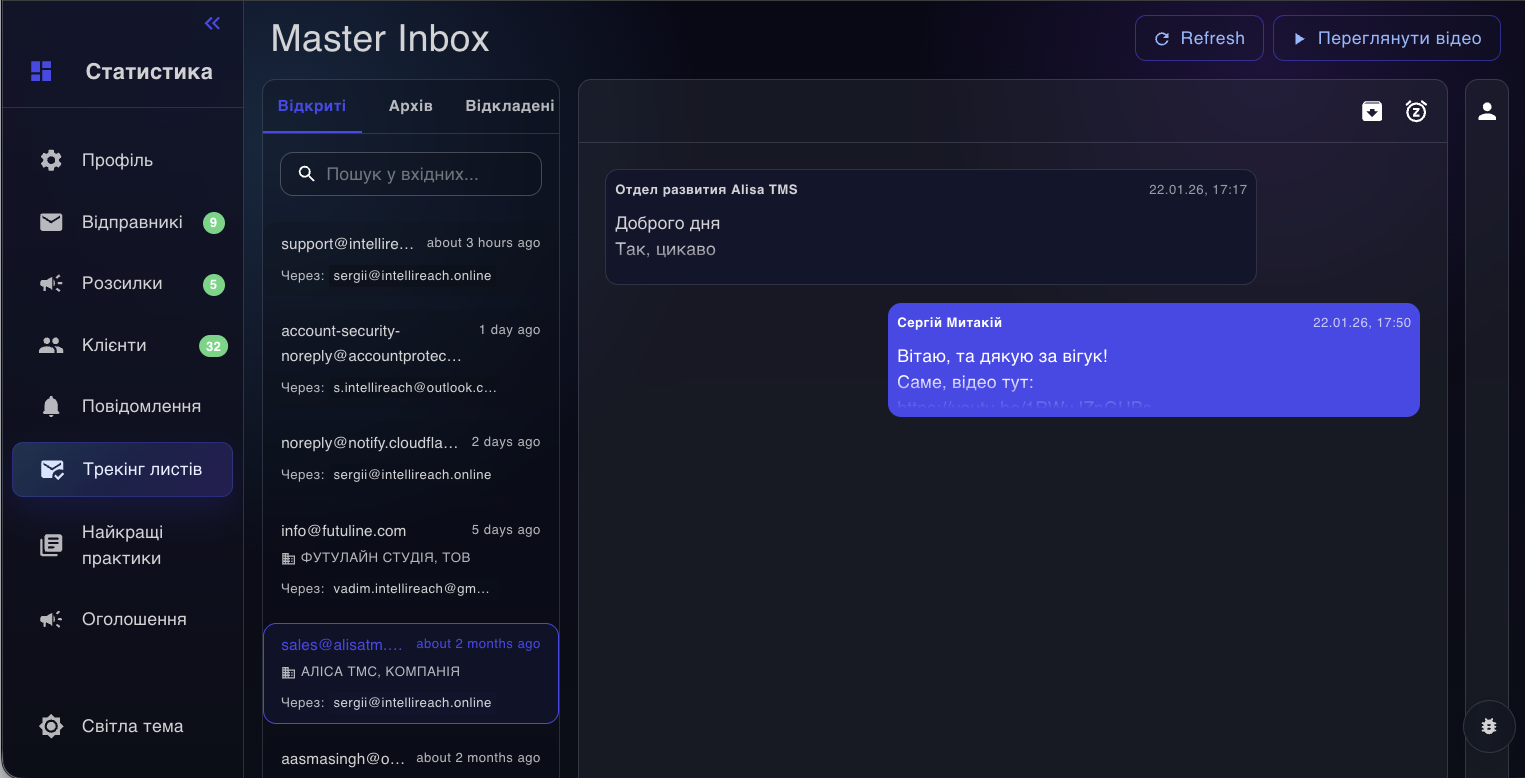Click the green 9 badge next to Відправники
Screen dimensions: 1525x778
(x=214, y=223)
